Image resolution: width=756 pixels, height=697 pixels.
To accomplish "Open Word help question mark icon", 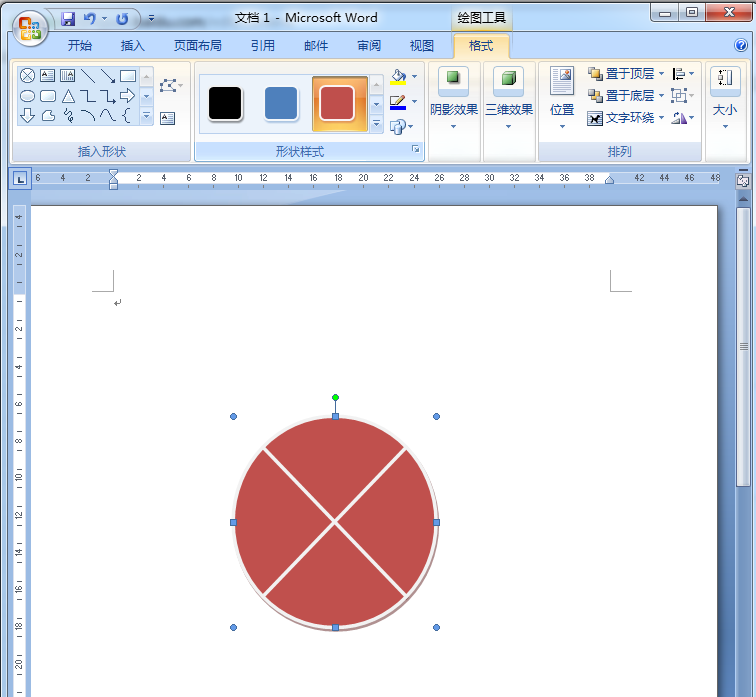I will coord(739,45).
